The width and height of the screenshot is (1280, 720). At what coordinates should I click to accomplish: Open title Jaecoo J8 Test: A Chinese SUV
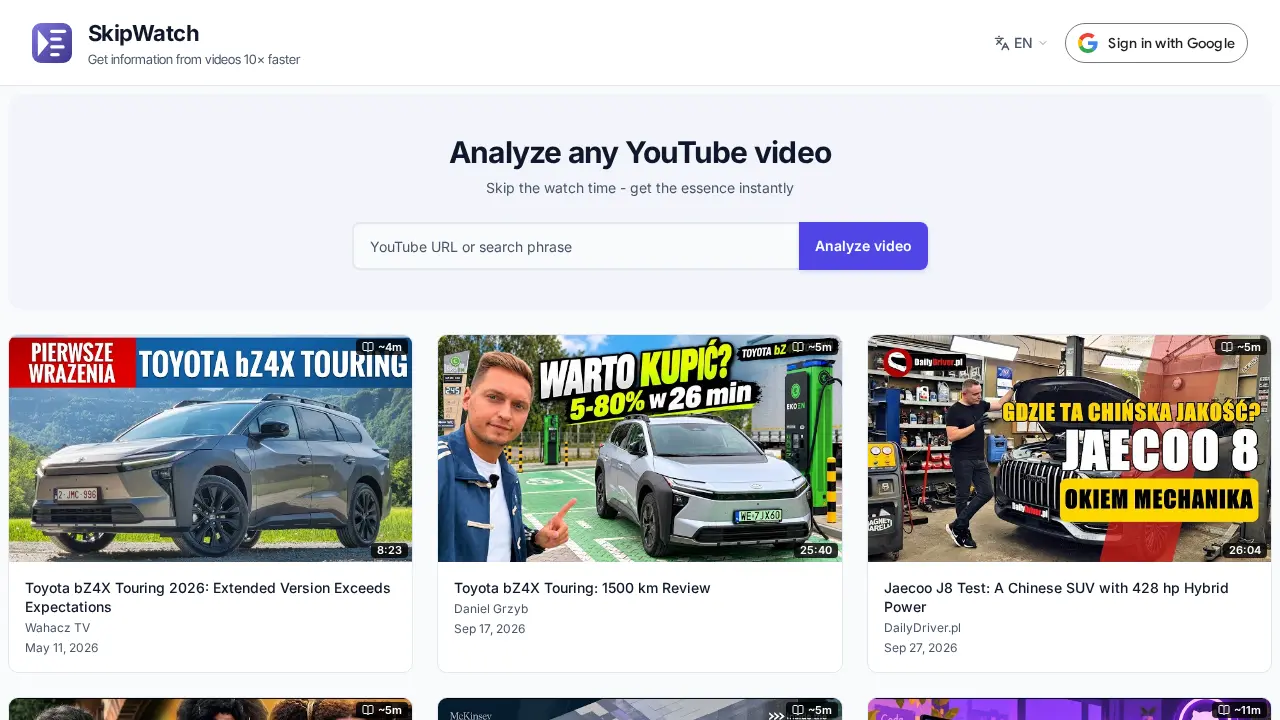(x=1056, y=597)
